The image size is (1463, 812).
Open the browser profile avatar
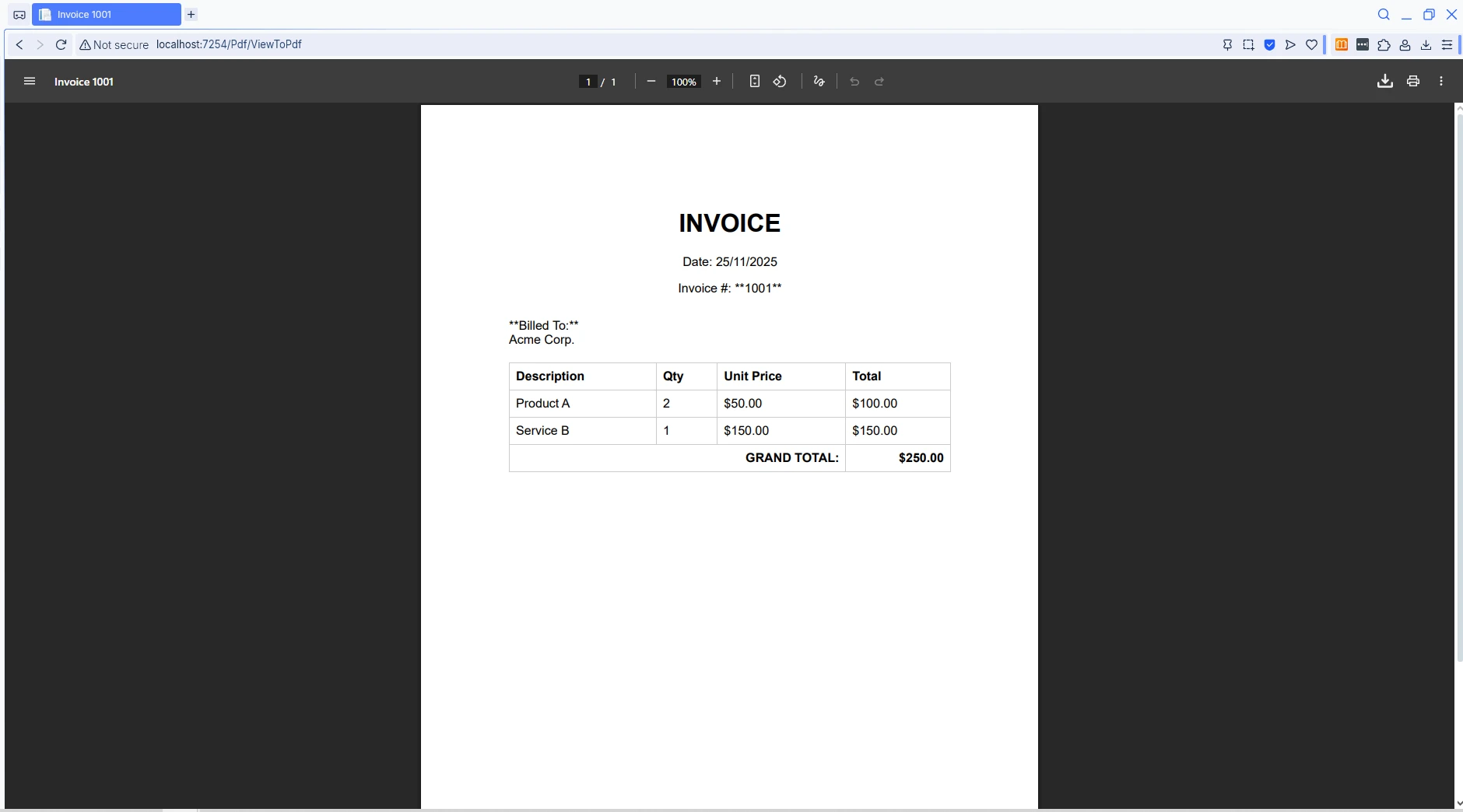pos(1405,44)
